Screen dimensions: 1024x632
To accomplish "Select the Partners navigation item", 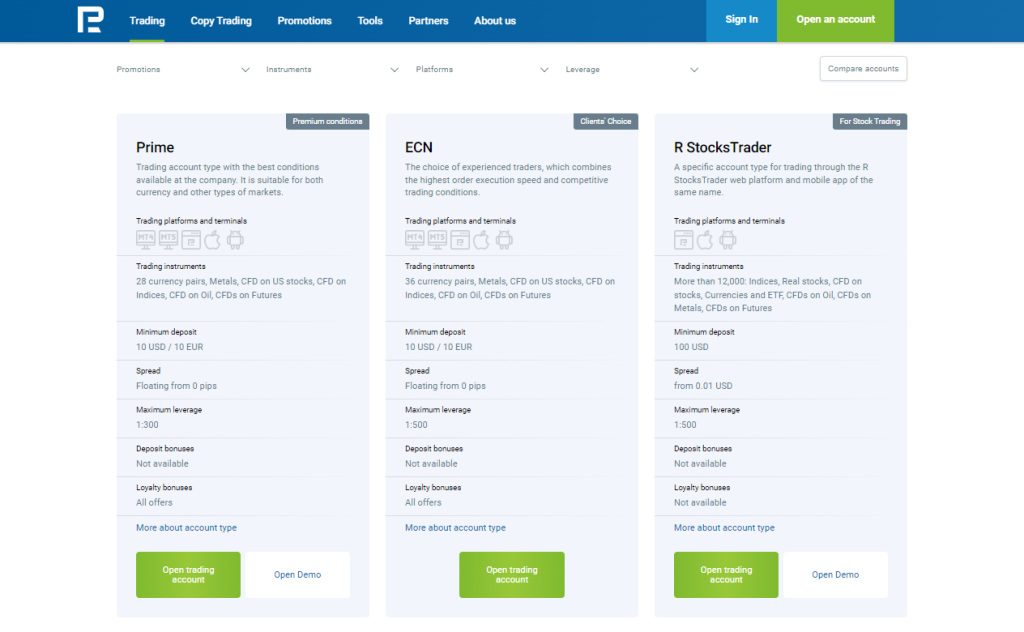I will [428, 20].
